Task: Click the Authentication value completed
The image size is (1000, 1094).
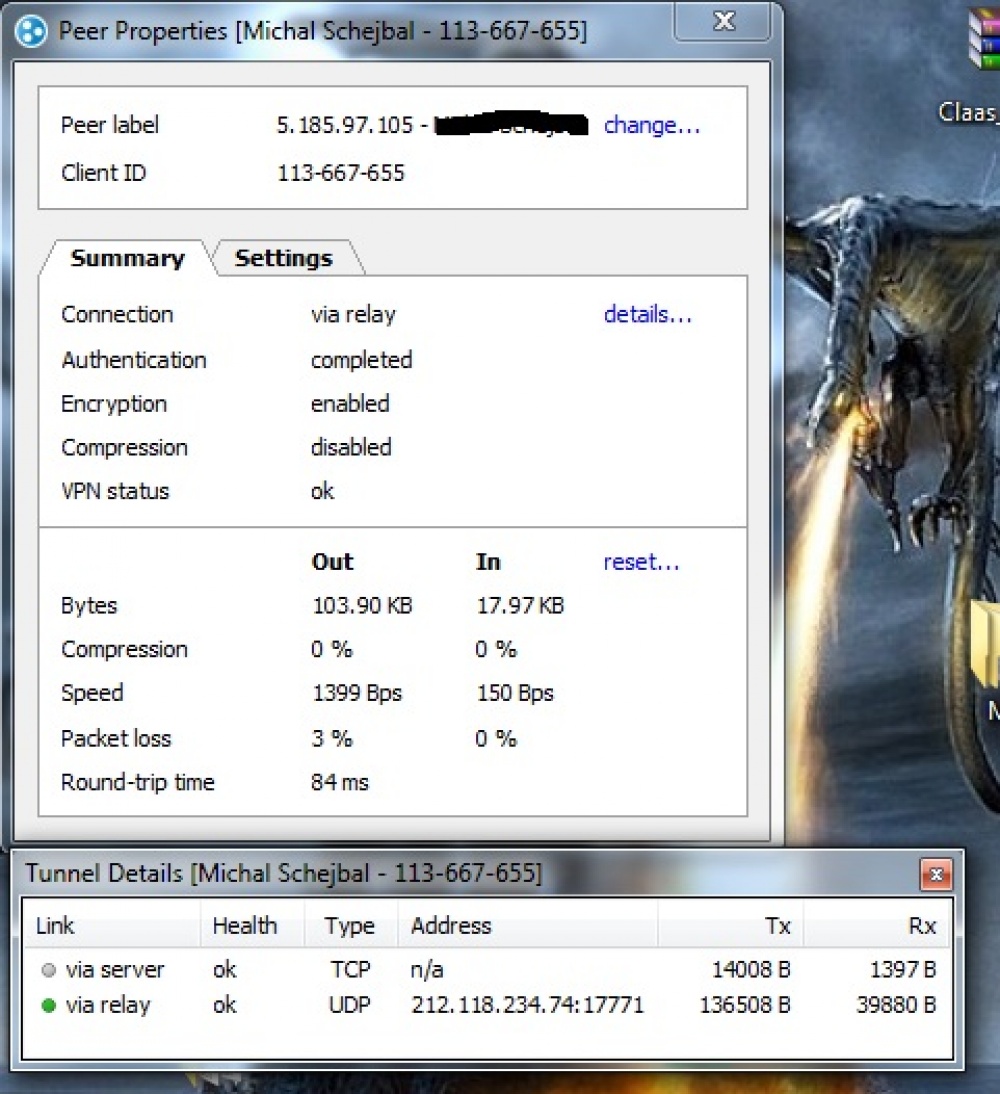Action: (361, 361)
